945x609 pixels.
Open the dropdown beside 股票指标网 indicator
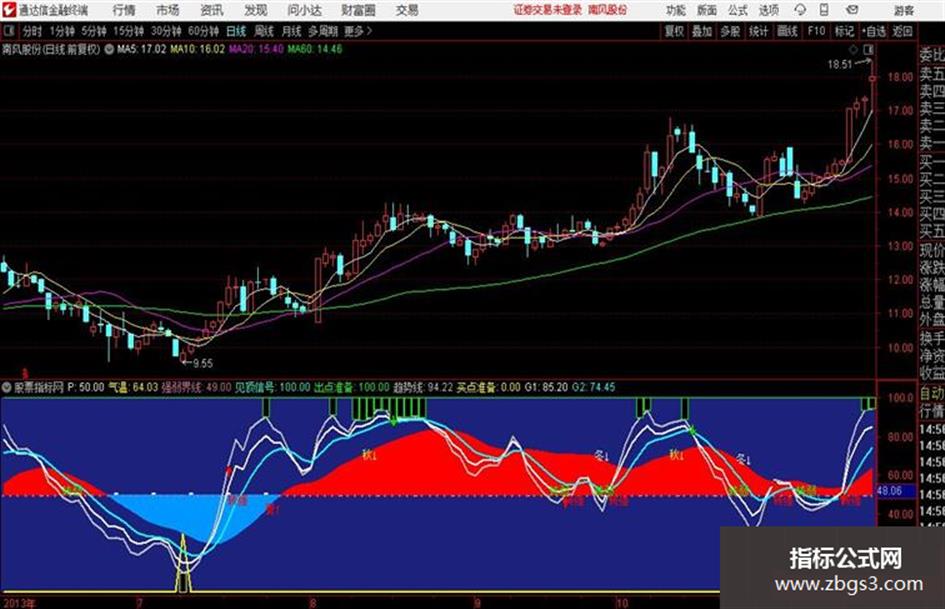[7, 387]
